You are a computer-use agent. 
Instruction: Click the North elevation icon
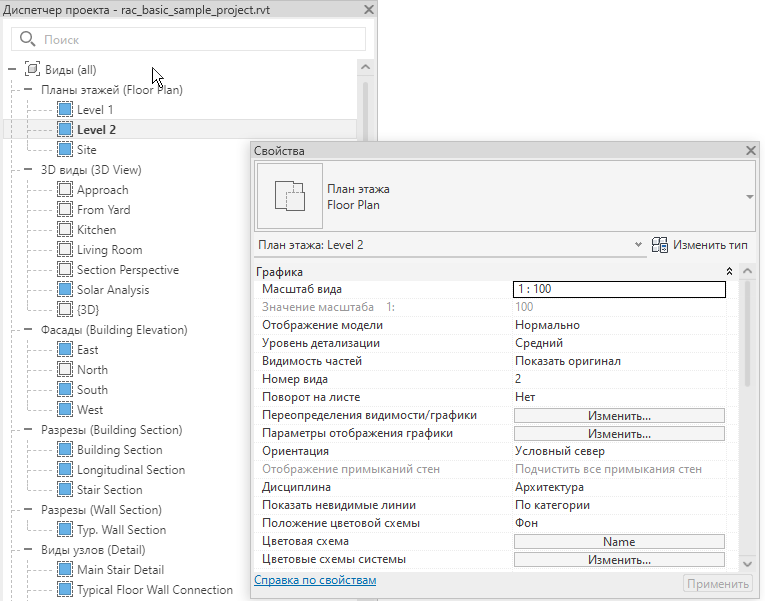click(x=65, y=369)
